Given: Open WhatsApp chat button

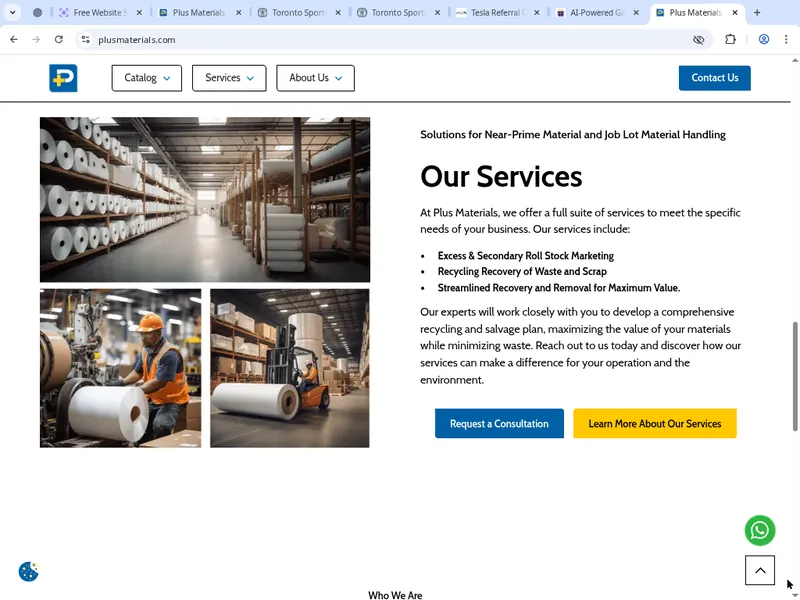Looking at the screenshot, I should click(760, 531).
